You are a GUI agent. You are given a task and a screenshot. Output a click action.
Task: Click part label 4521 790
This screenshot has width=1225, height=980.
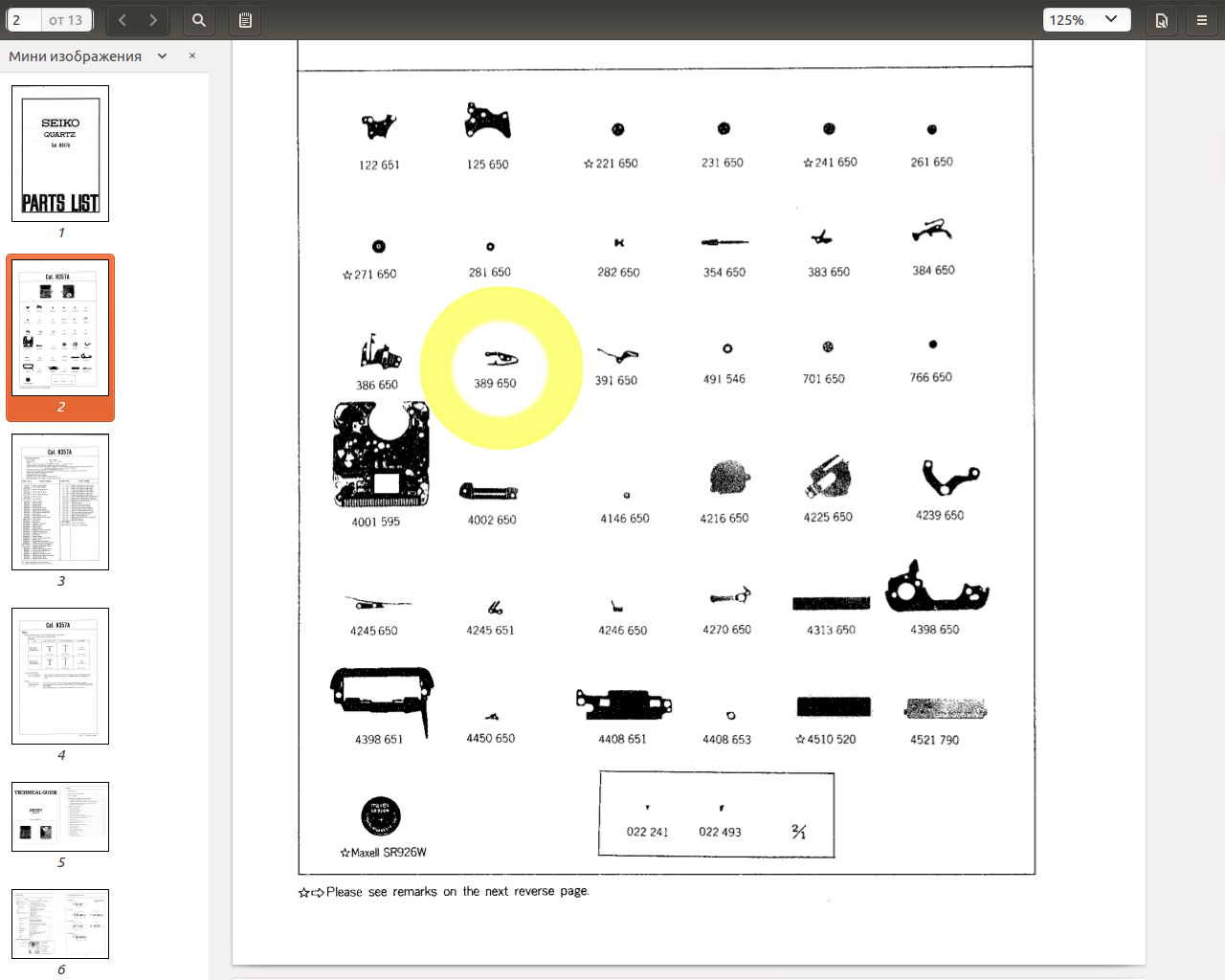tap(934, 740)
